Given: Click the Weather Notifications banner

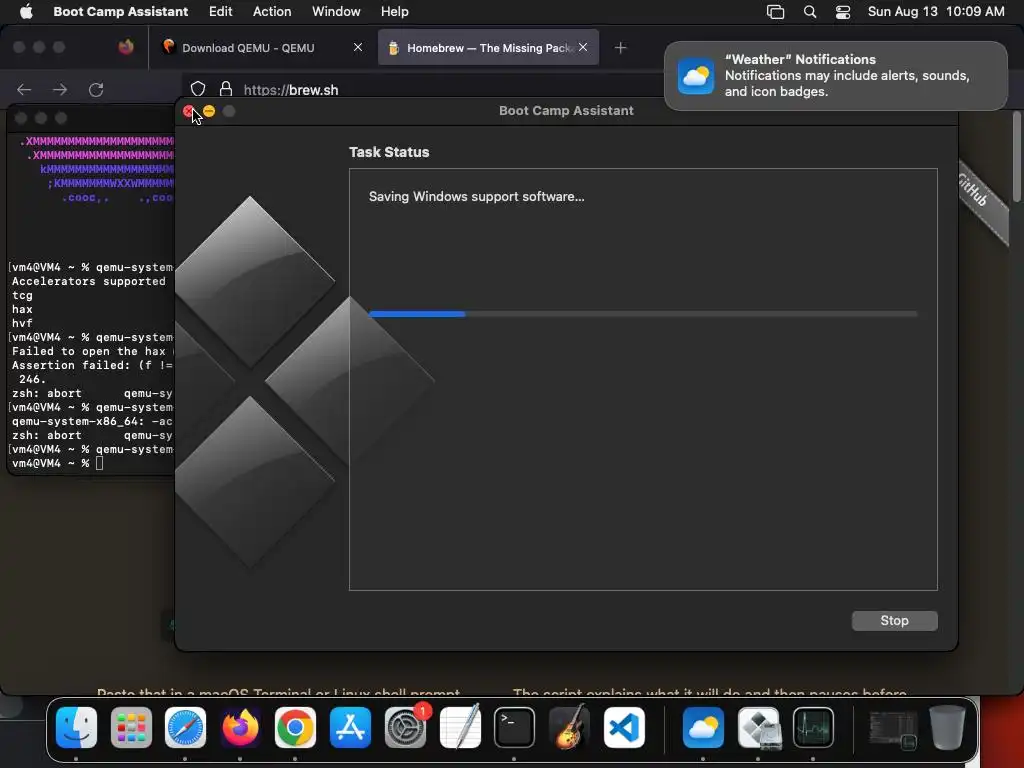Looking at the screenshot, I should click(x=836, y=76).
